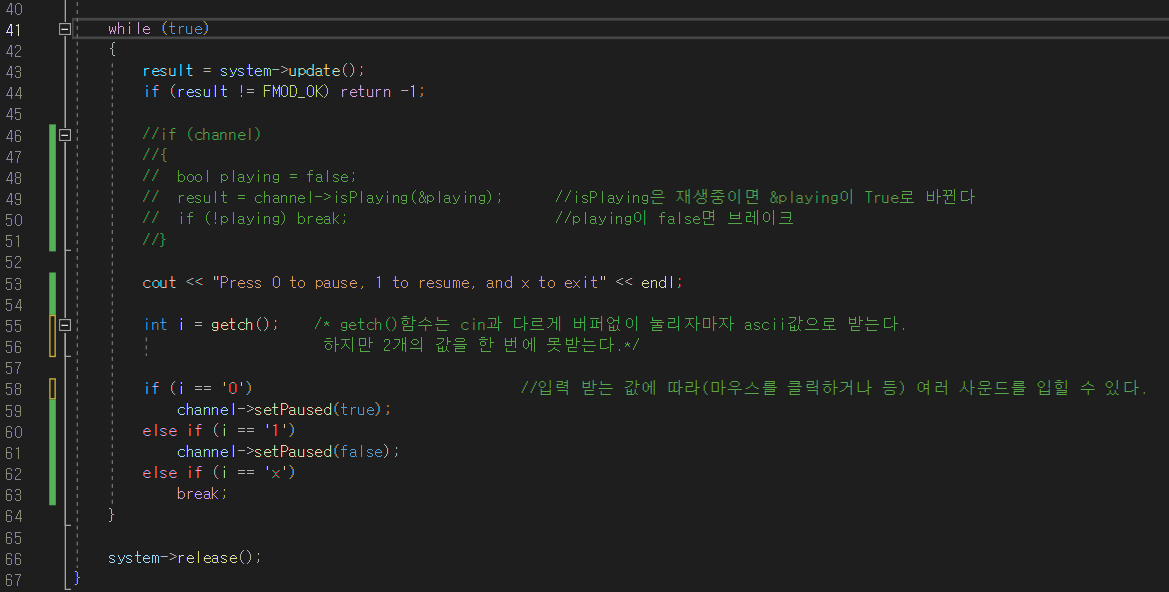Click the string 'Press 0 to pause, 1 to resume, and x to exit'

click(x=409, y=283)
